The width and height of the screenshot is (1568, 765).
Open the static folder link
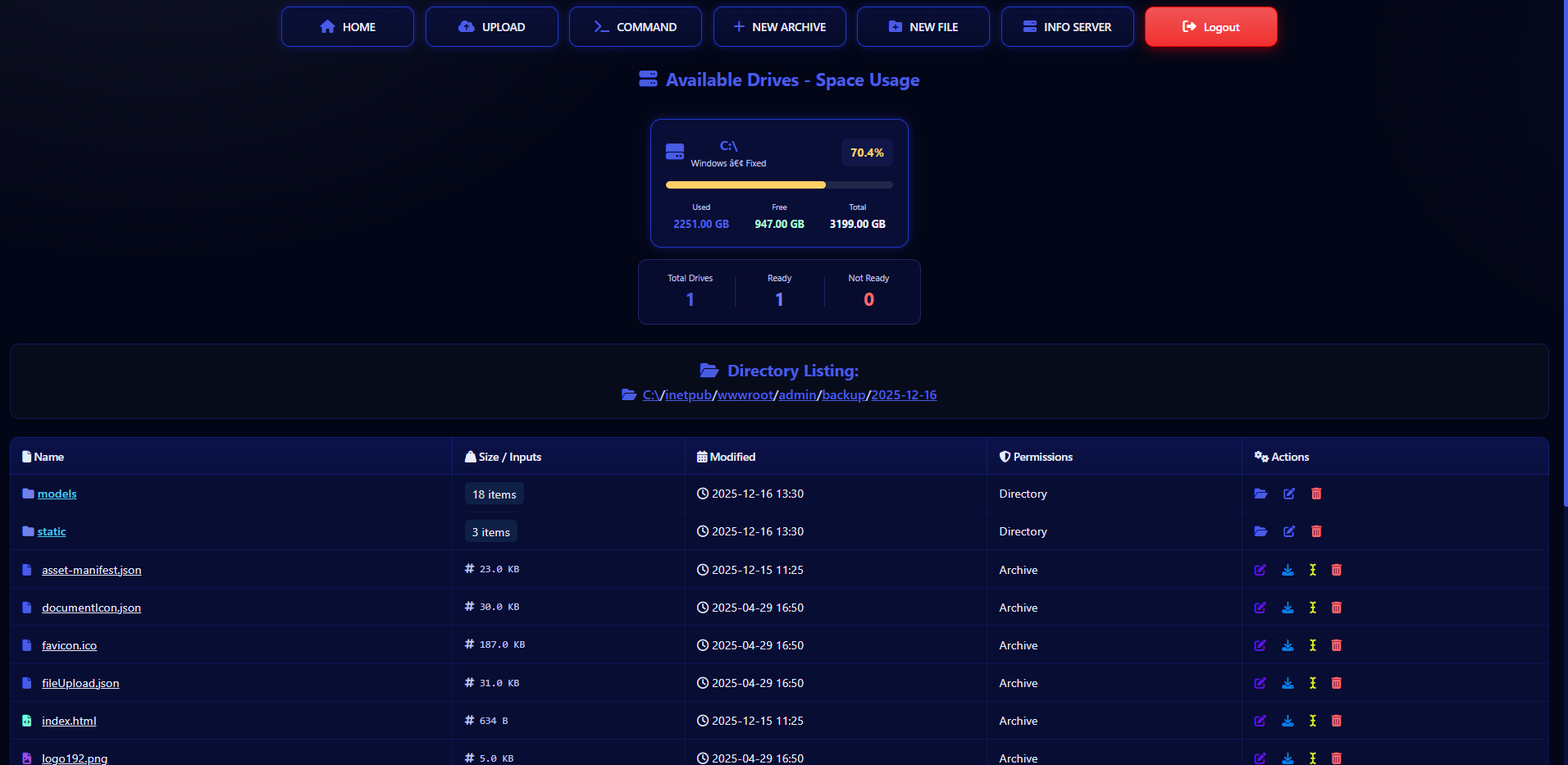[x=52, y=531]
